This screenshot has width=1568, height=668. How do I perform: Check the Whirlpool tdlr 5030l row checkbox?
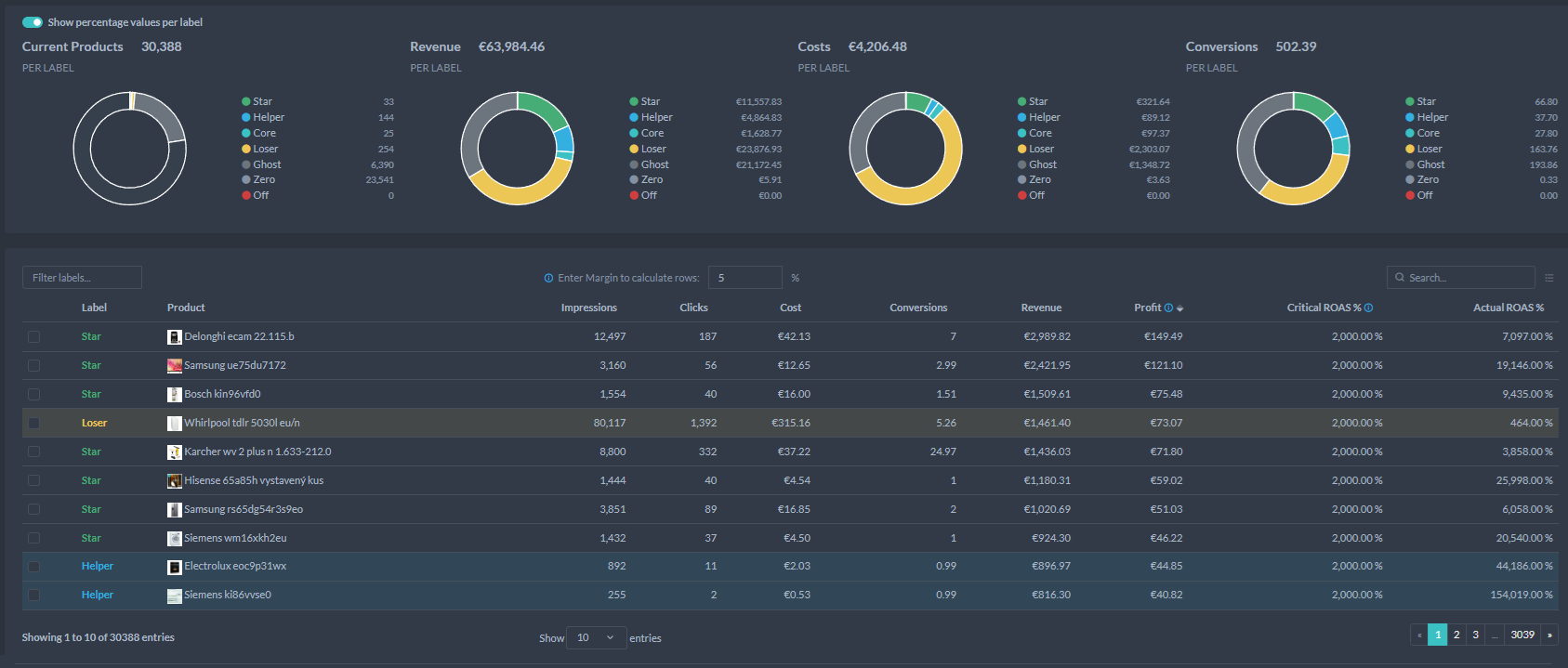coord(34,424)
